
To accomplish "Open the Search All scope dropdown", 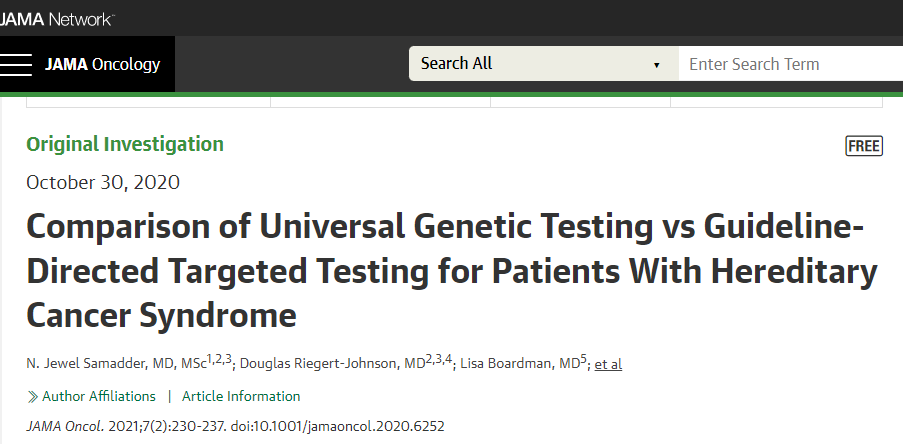I will (x=542, y=64).
